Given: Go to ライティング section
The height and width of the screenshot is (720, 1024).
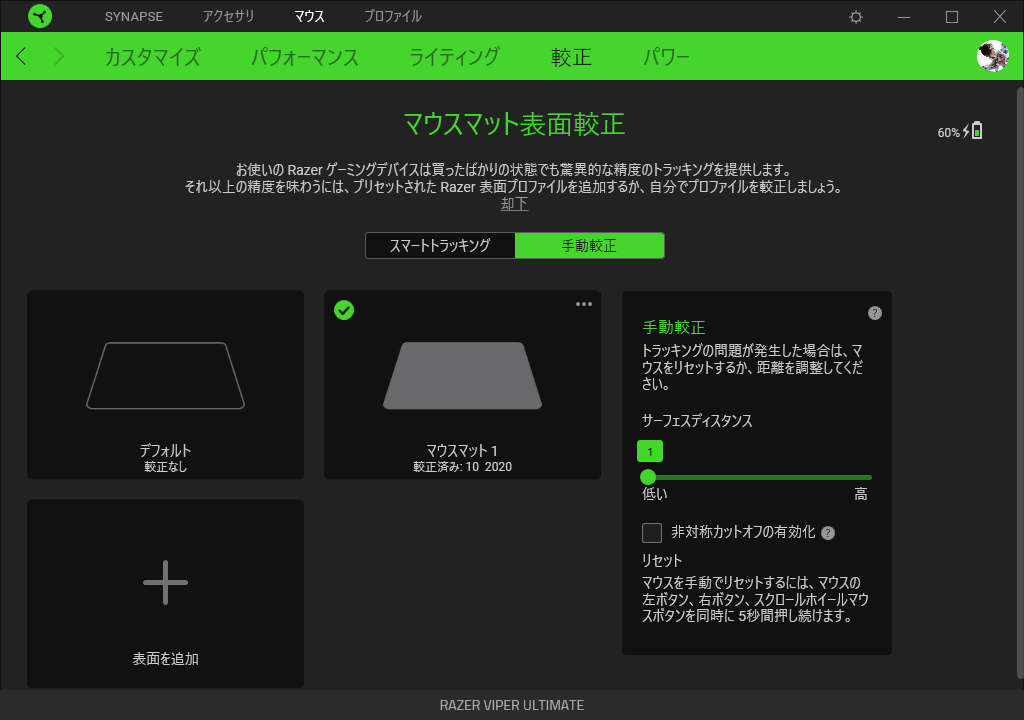Looking at the screenshot, I should click(x=455, y=57).
